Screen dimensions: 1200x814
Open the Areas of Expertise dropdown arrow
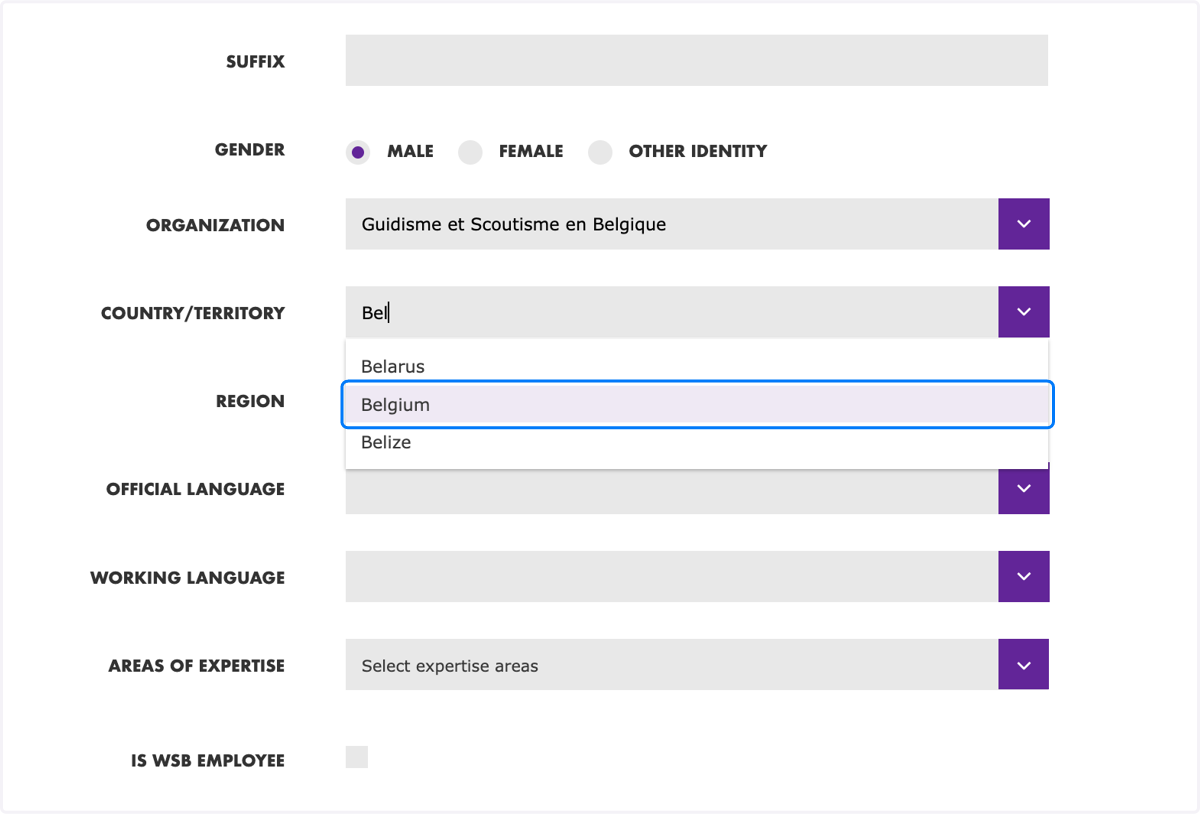[1024, 664]
